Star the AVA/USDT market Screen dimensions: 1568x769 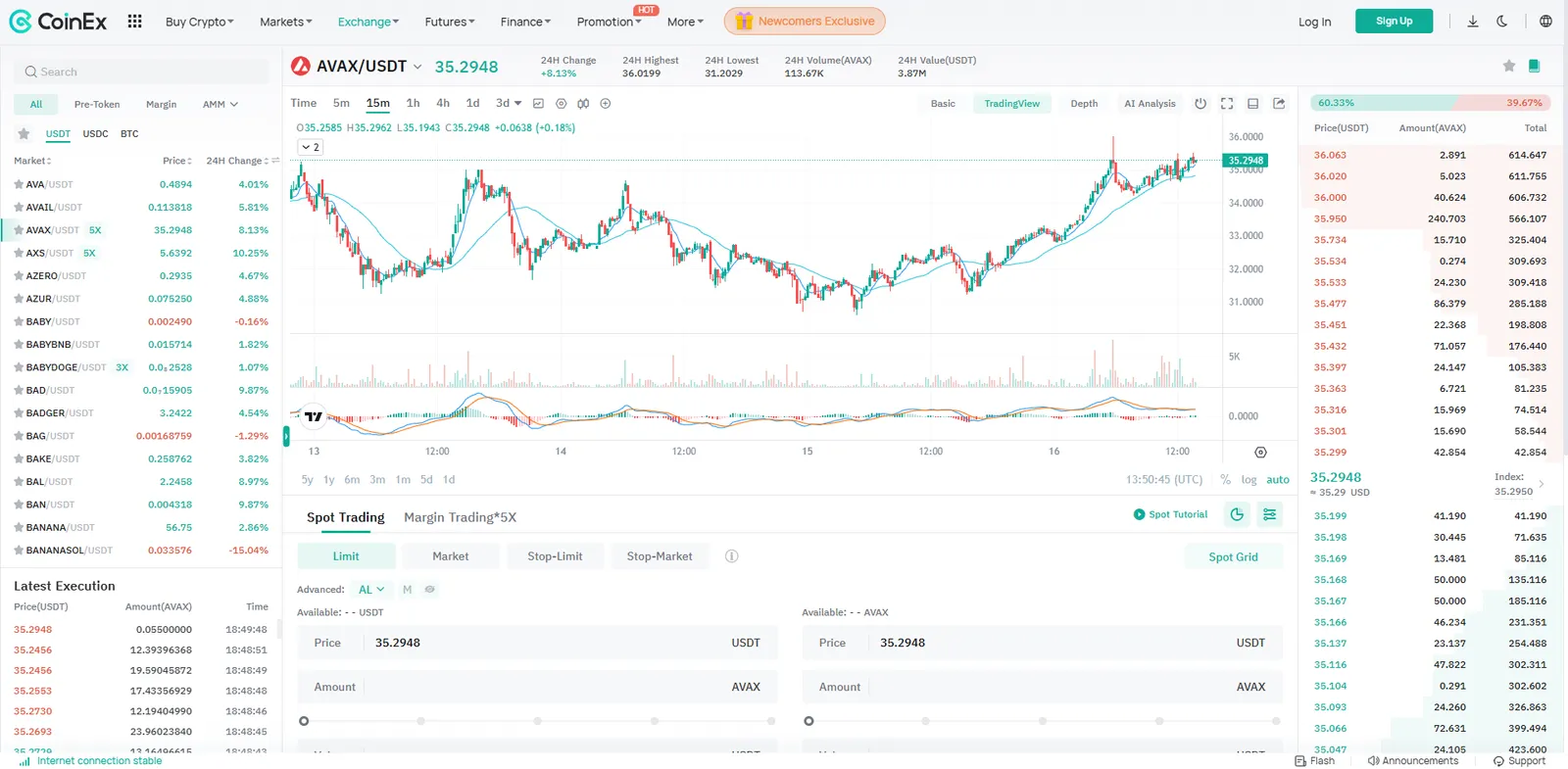[19, 184]
